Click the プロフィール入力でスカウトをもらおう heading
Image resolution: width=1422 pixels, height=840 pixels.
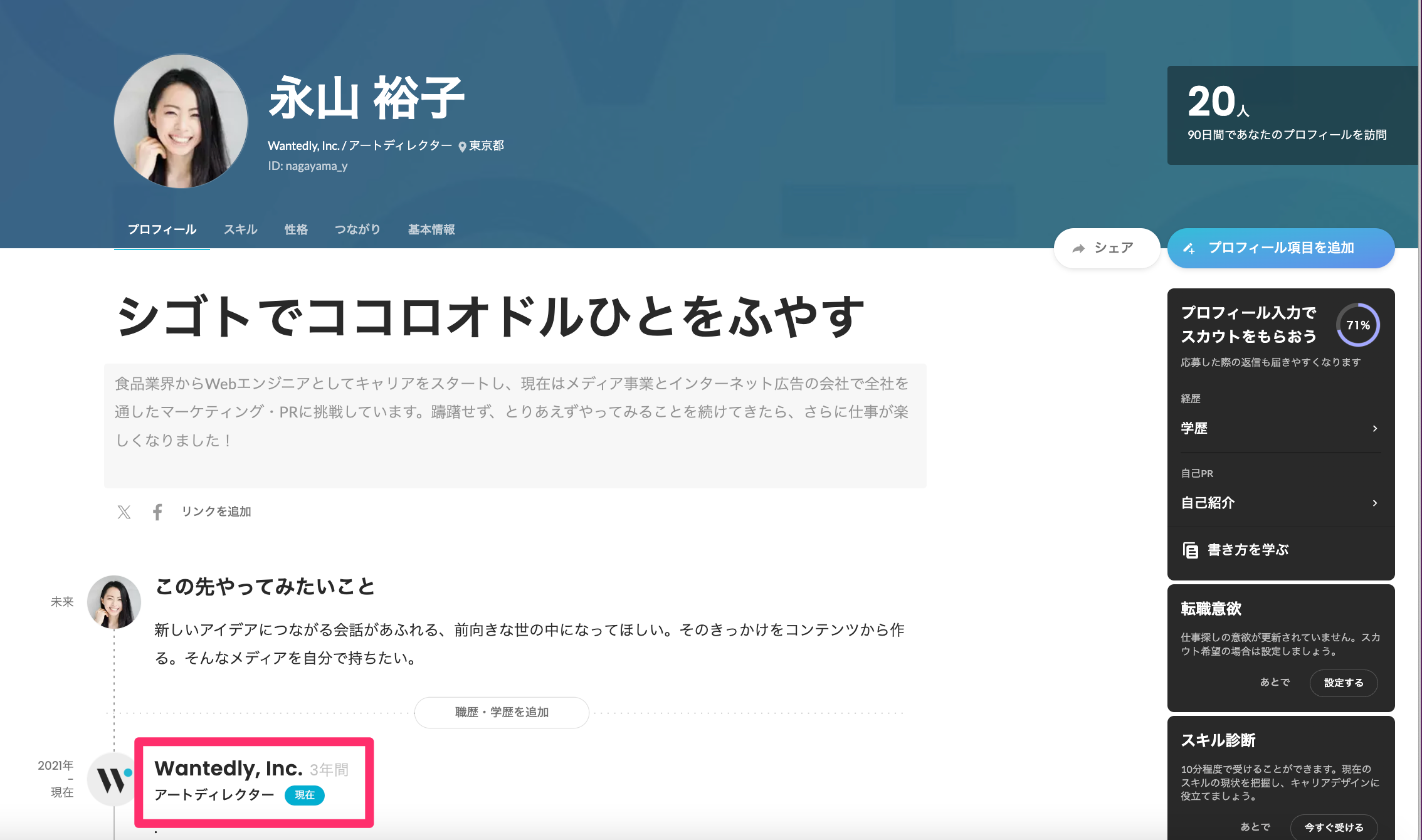coord(1249,325)
